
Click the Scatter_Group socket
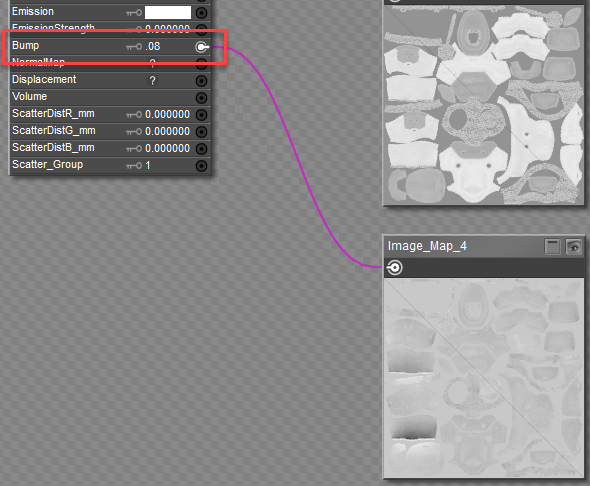coord(202,166)
